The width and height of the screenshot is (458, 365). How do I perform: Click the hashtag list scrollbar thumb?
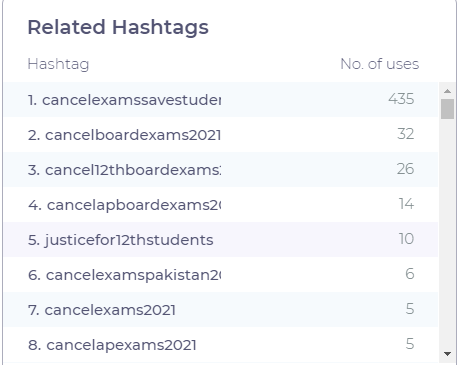447,109
